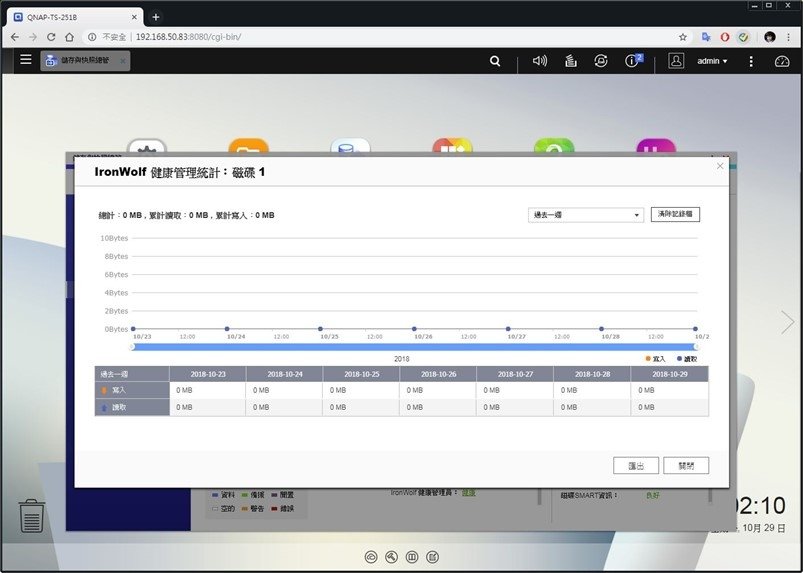
Task: Open background tasks stack icon
Action: click(x=570, y=61)
